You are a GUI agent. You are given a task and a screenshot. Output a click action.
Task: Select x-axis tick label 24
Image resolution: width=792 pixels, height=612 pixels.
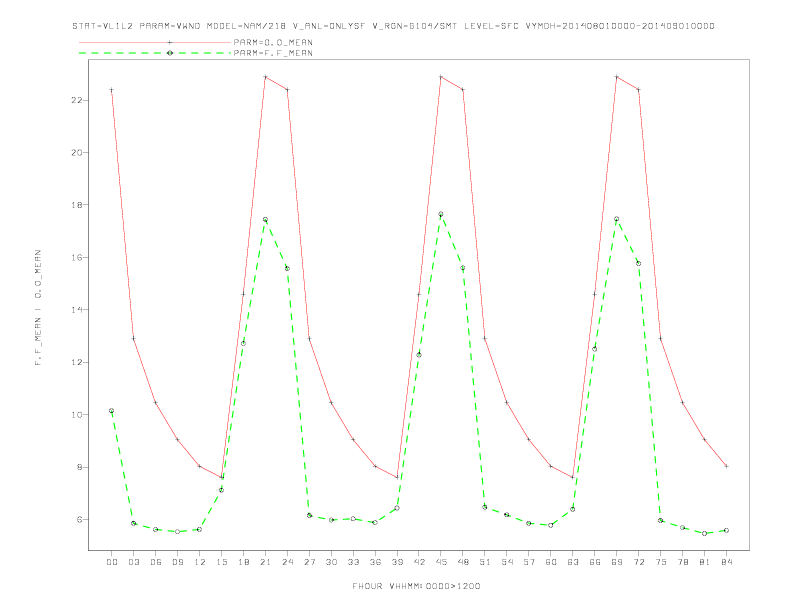pos(287,562)
